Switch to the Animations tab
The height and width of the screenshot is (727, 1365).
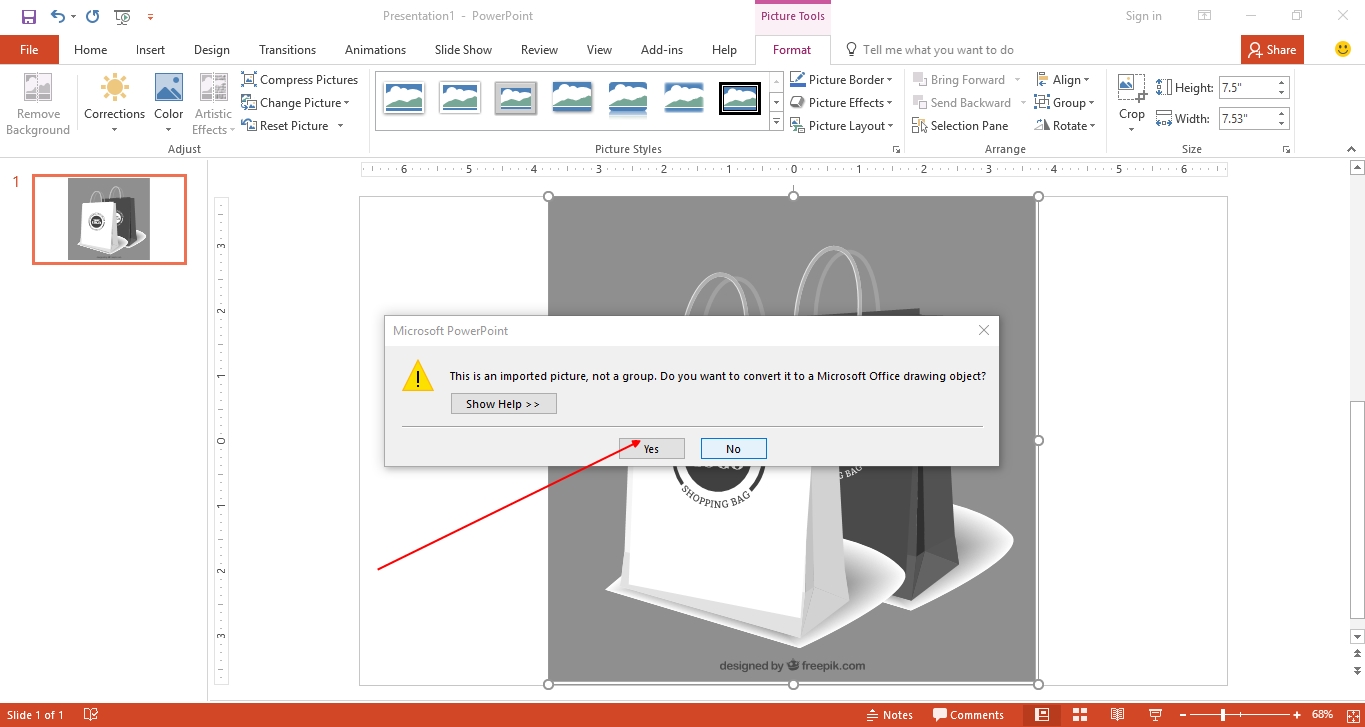tap(375, 49)
